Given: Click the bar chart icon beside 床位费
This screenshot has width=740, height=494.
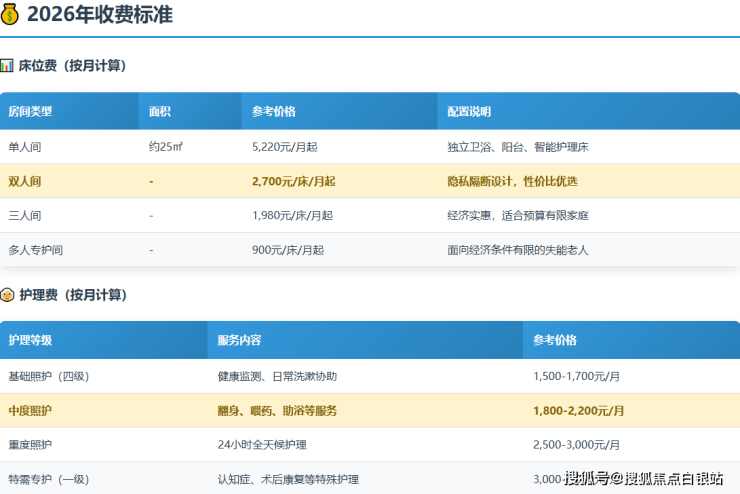Looking at the screenshot, I should [7, 65].
